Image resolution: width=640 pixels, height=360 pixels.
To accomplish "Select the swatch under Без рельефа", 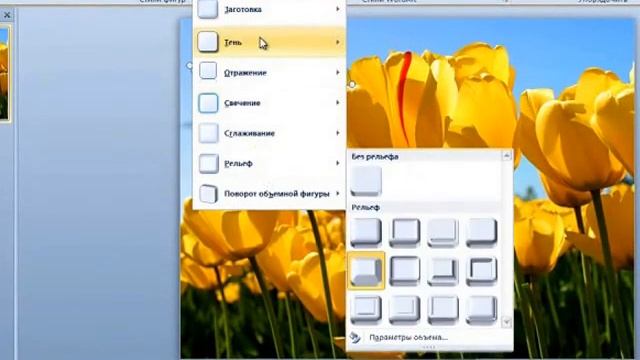I will (x=366, y=181).
